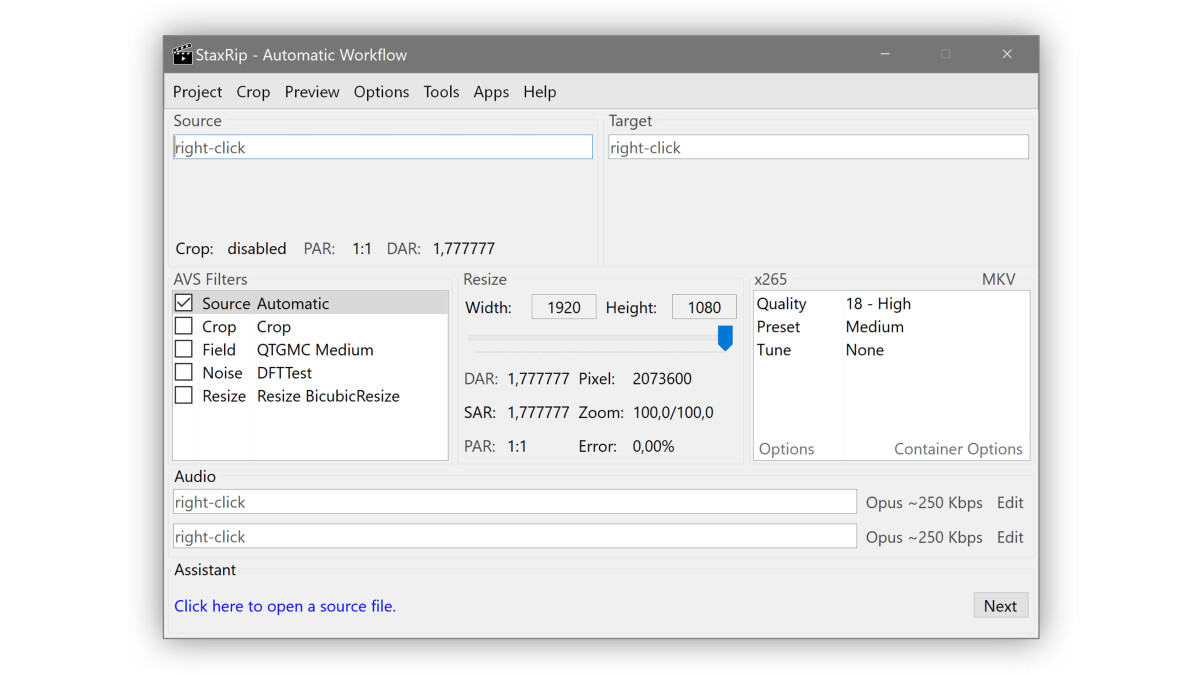Click the StaxRip clapperboard title bar icon
The width and height of the screenshot is (1200, 675).
(182, 54)
